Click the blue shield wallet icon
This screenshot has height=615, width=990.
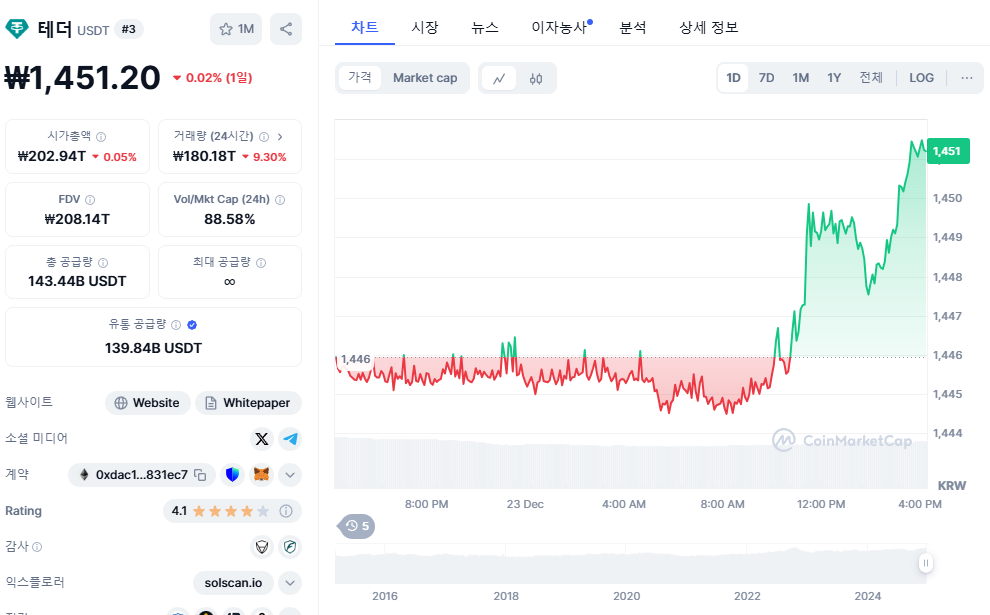(232, 475)
